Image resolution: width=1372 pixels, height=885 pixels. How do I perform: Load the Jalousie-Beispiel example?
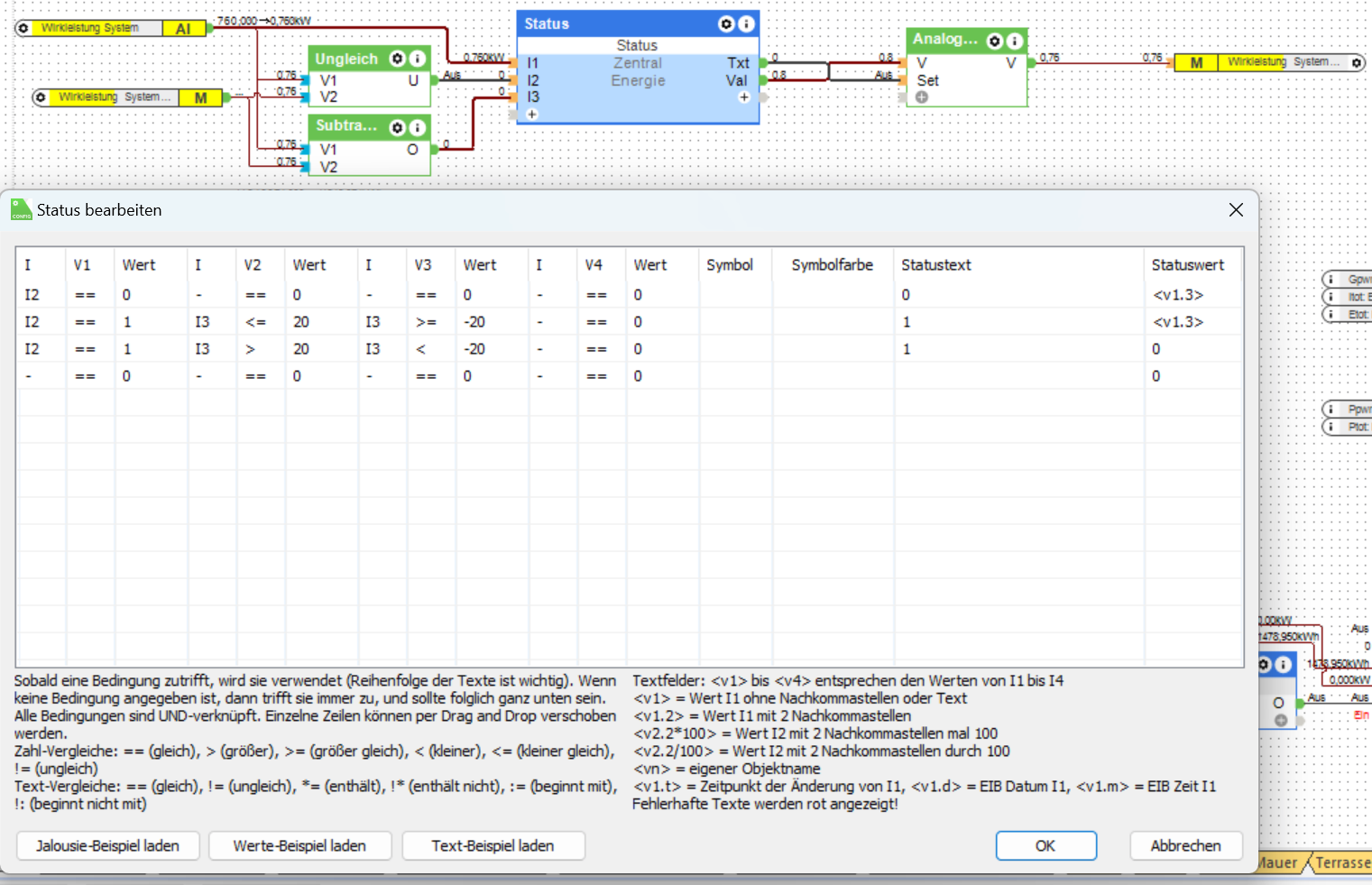(x=107, y=846)
